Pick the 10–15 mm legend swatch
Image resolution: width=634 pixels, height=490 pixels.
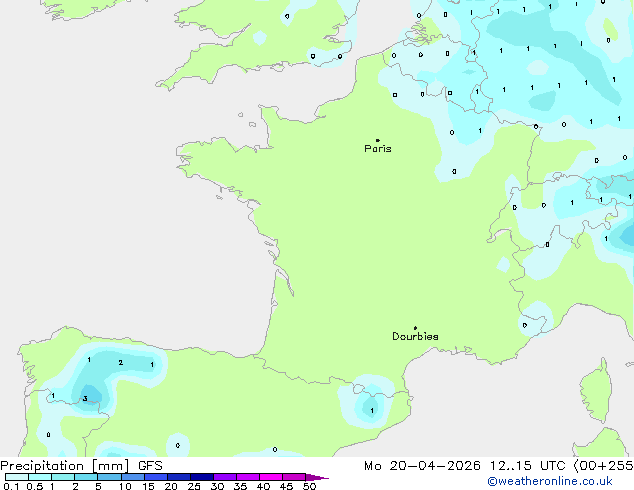pos(133,477)
